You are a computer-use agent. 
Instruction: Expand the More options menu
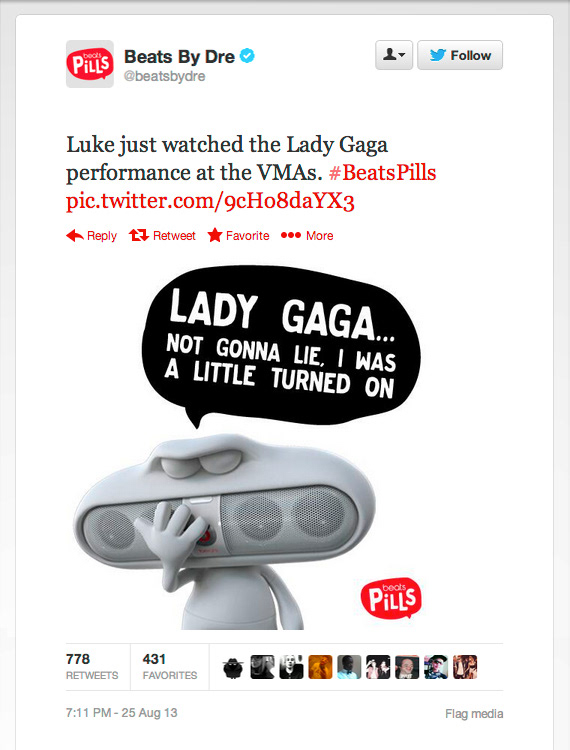click(307, 235)
